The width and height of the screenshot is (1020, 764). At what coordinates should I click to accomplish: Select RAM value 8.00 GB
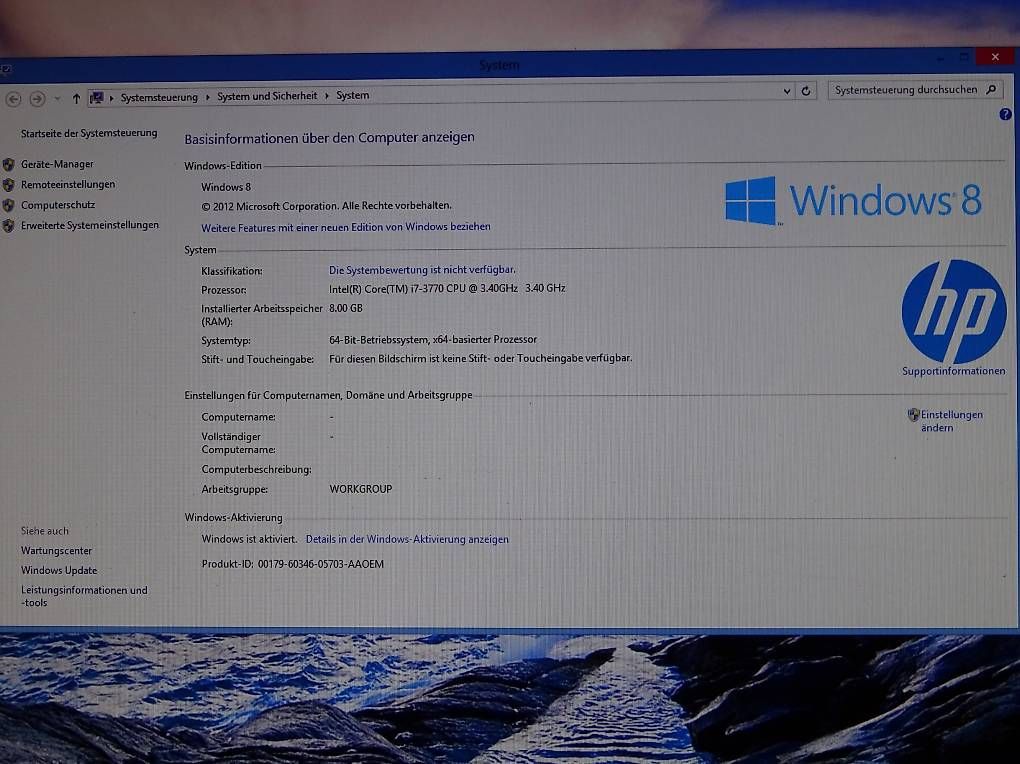tap(346, 308)
